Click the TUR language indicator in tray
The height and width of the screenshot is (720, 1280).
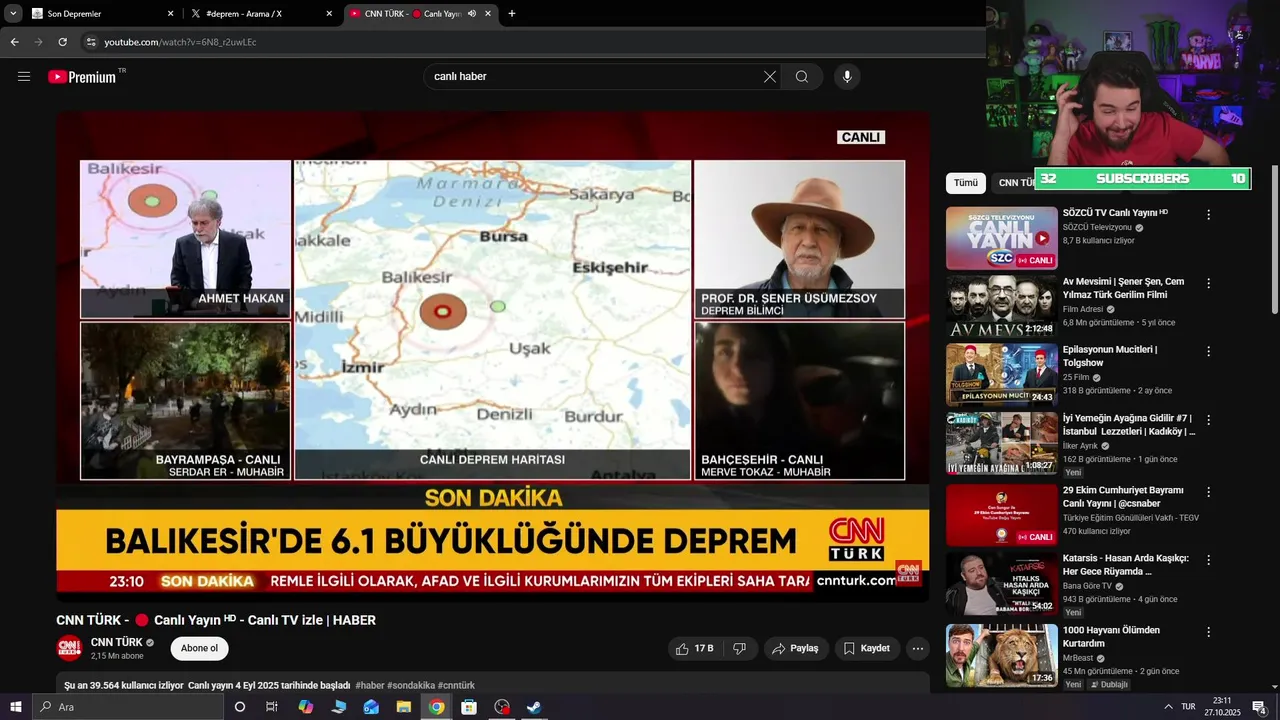(1189, 707)
